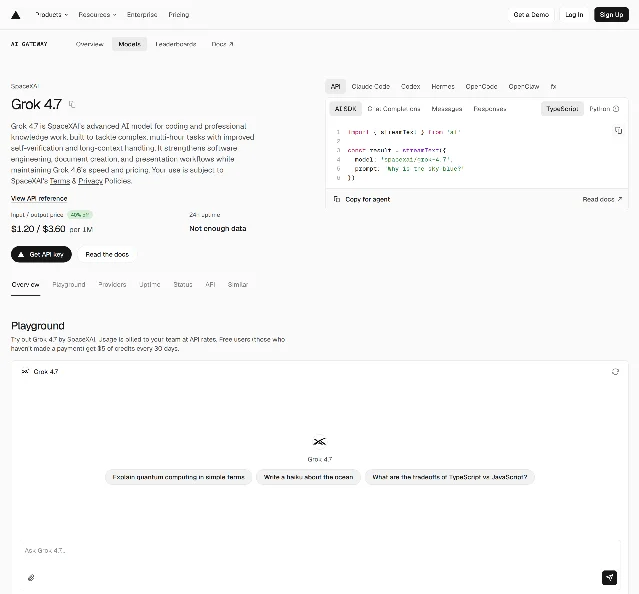639x594 pixels.
Task: Switch the code language to TypeScript
Action: pyautogui.click(x=562, y=109)
